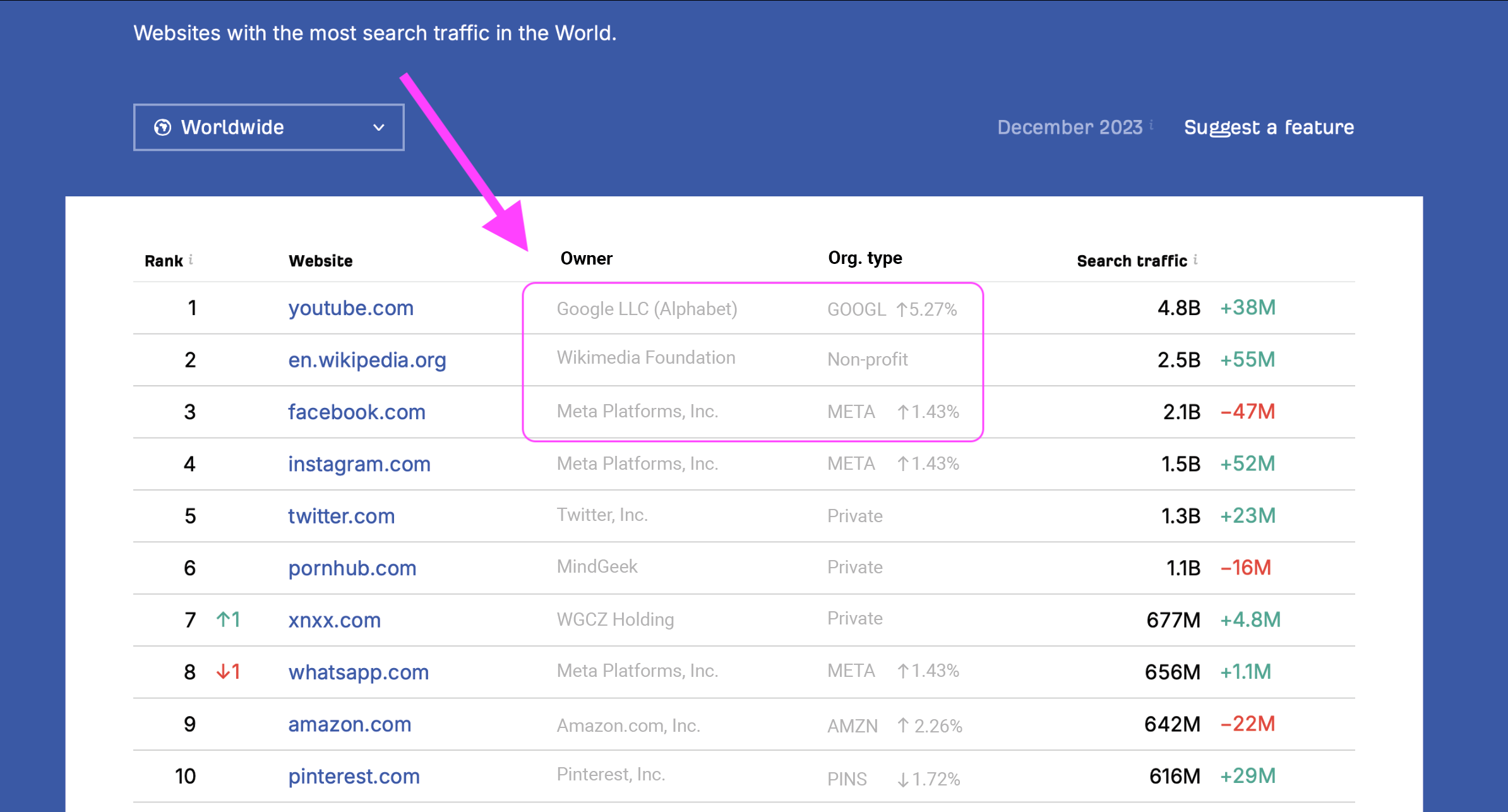Click Meta Platforms, Inc. in instagram.com row

point(637,464)
